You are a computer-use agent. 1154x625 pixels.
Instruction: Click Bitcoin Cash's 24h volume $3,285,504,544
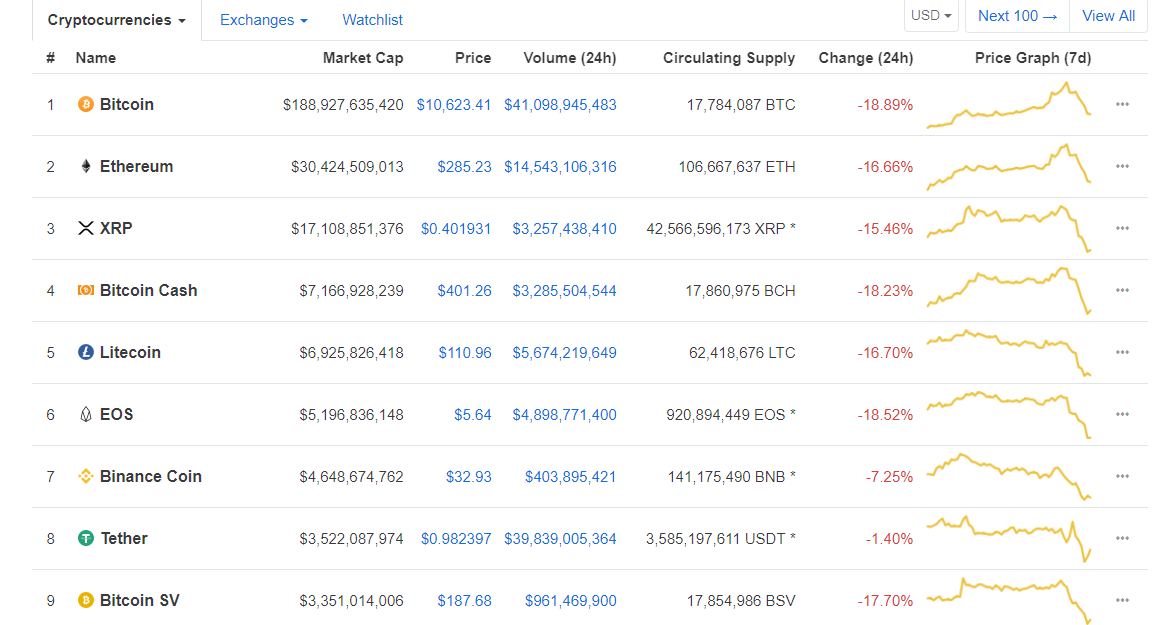coord(564,291)
